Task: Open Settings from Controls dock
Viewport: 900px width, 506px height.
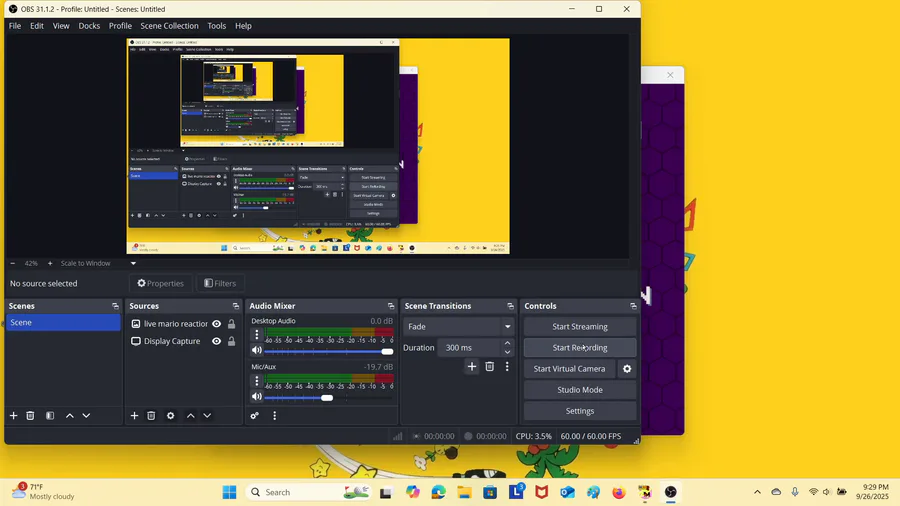Action: pyautogui.click(x=580, y=411)
